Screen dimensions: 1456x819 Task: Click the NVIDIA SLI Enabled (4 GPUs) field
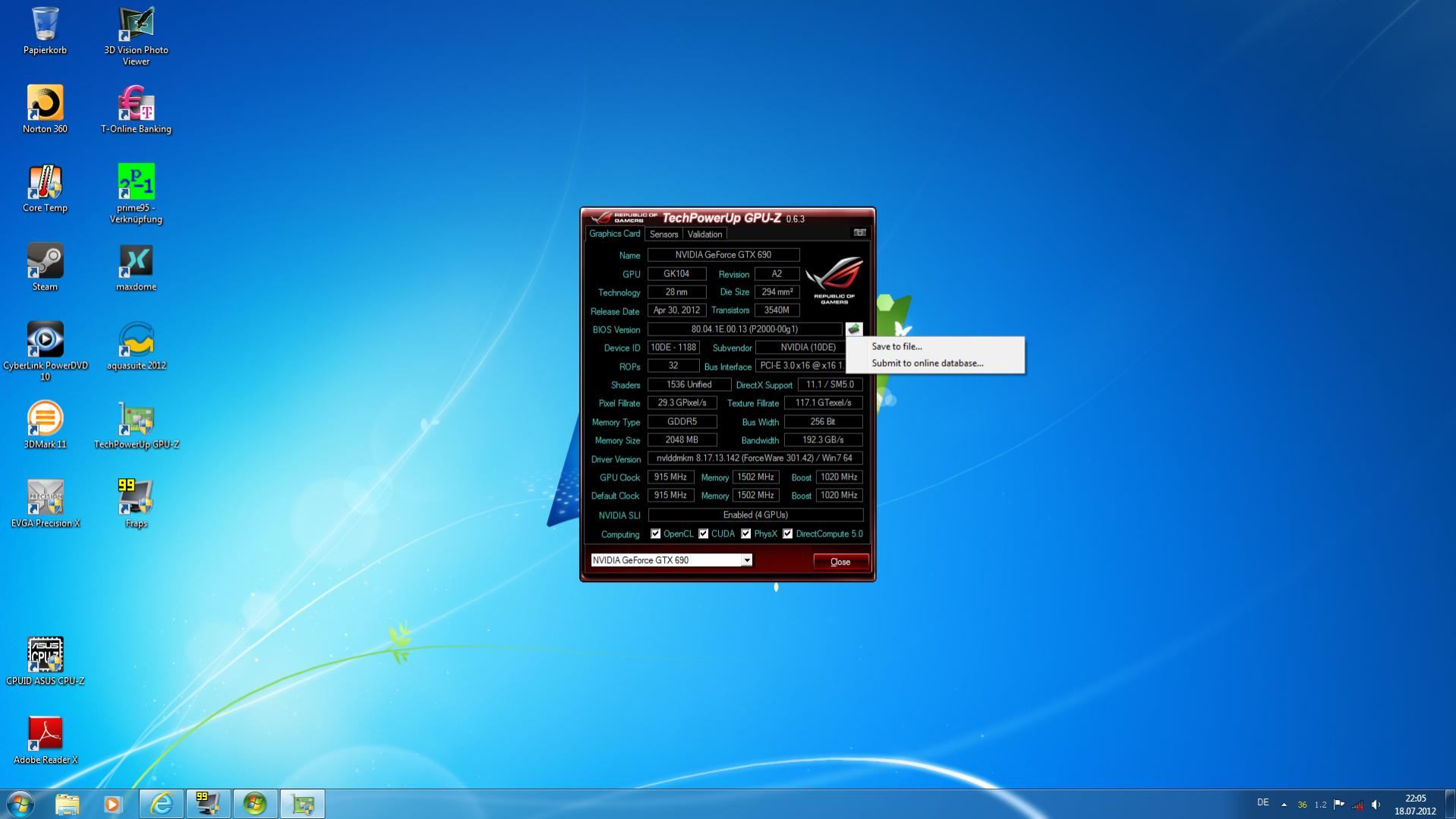pyautogui.click(x=755, y=515)
